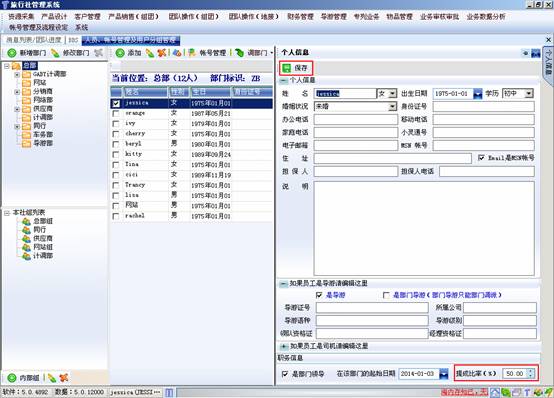
Task: Click the green 调部门 transfer icon
Action: pyautogui.click(x=240, y=53)
